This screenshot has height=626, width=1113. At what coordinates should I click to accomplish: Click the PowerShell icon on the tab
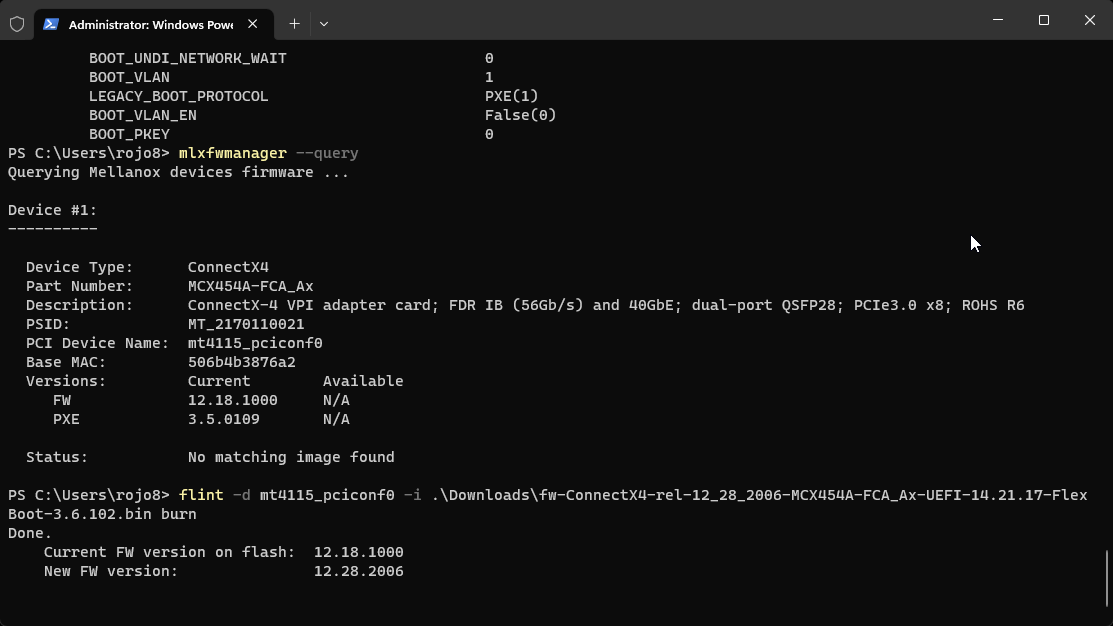click(50, 24)
